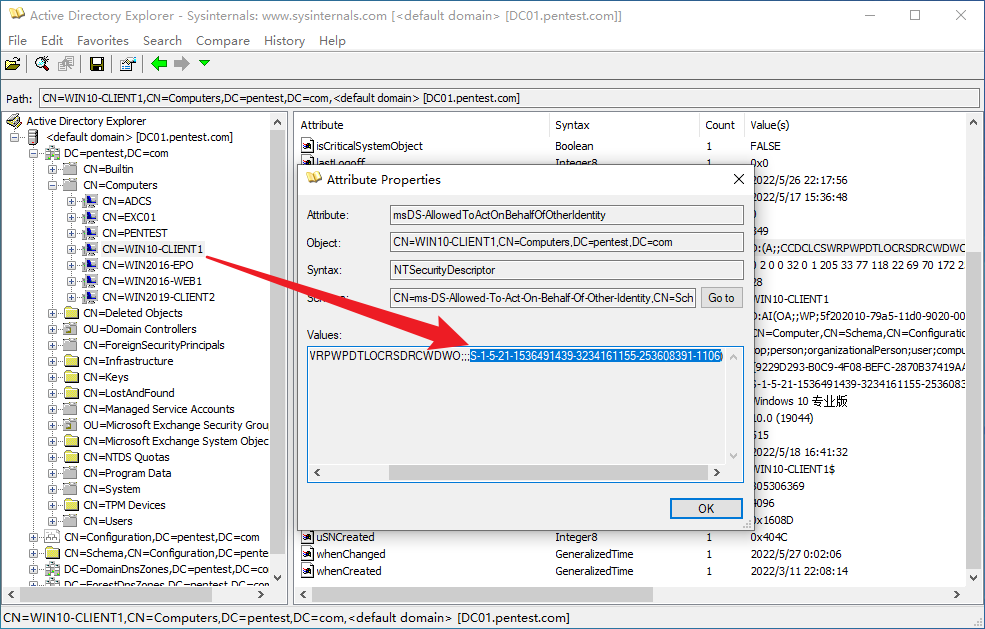Click the CN=Builtin folder icon

pyautogui.click(x=71, y=169)
